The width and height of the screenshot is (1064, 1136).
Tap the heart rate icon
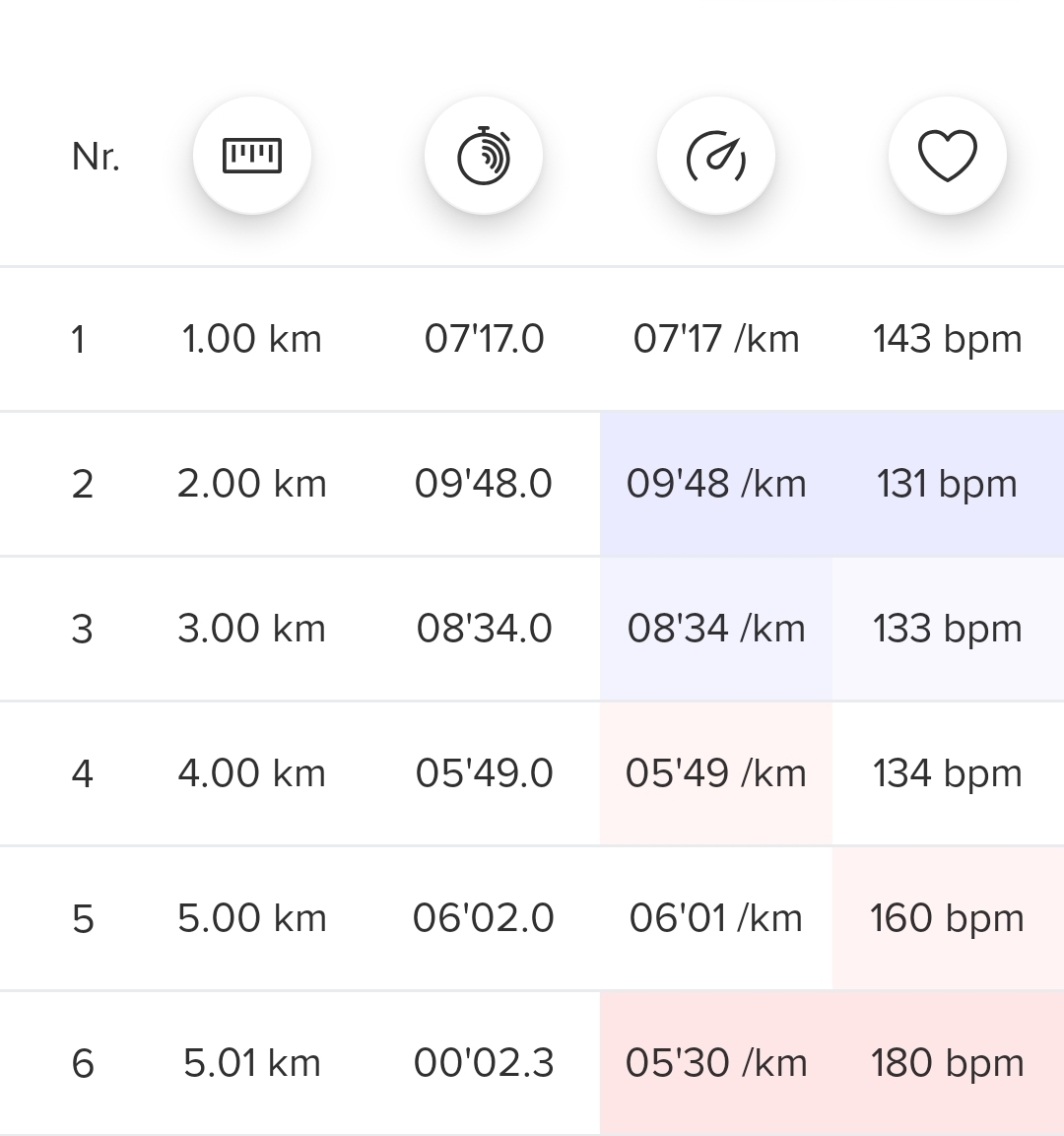click(947, 156)
